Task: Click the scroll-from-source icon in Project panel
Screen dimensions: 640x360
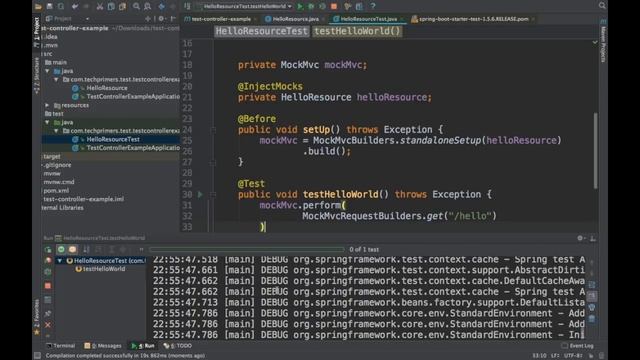Action: pos(148,19)
